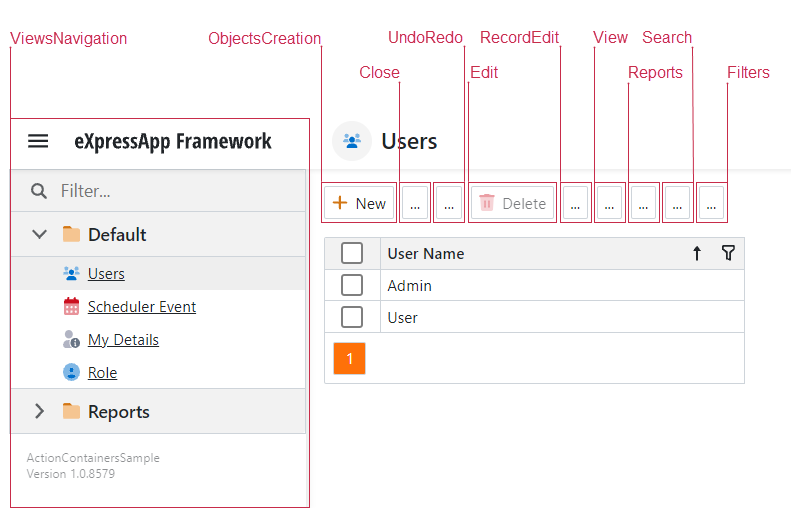Click the Scheduler Event calendar icon
Image resolution: width=791 pixels, height=512 pixels.
click(71, 306)
